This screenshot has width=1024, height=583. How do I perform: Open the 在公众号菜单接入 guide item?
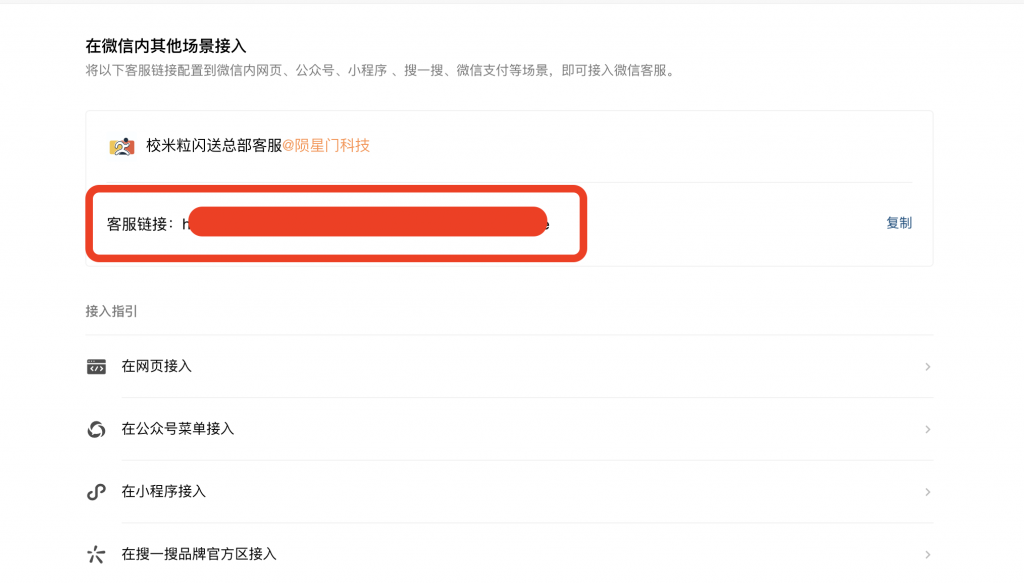point(178,429)
